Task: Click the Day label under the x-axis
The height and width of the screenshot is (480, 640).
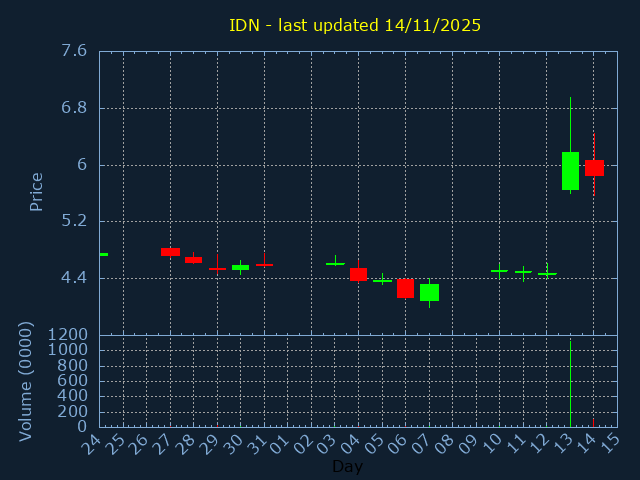Action: [347, 466]
